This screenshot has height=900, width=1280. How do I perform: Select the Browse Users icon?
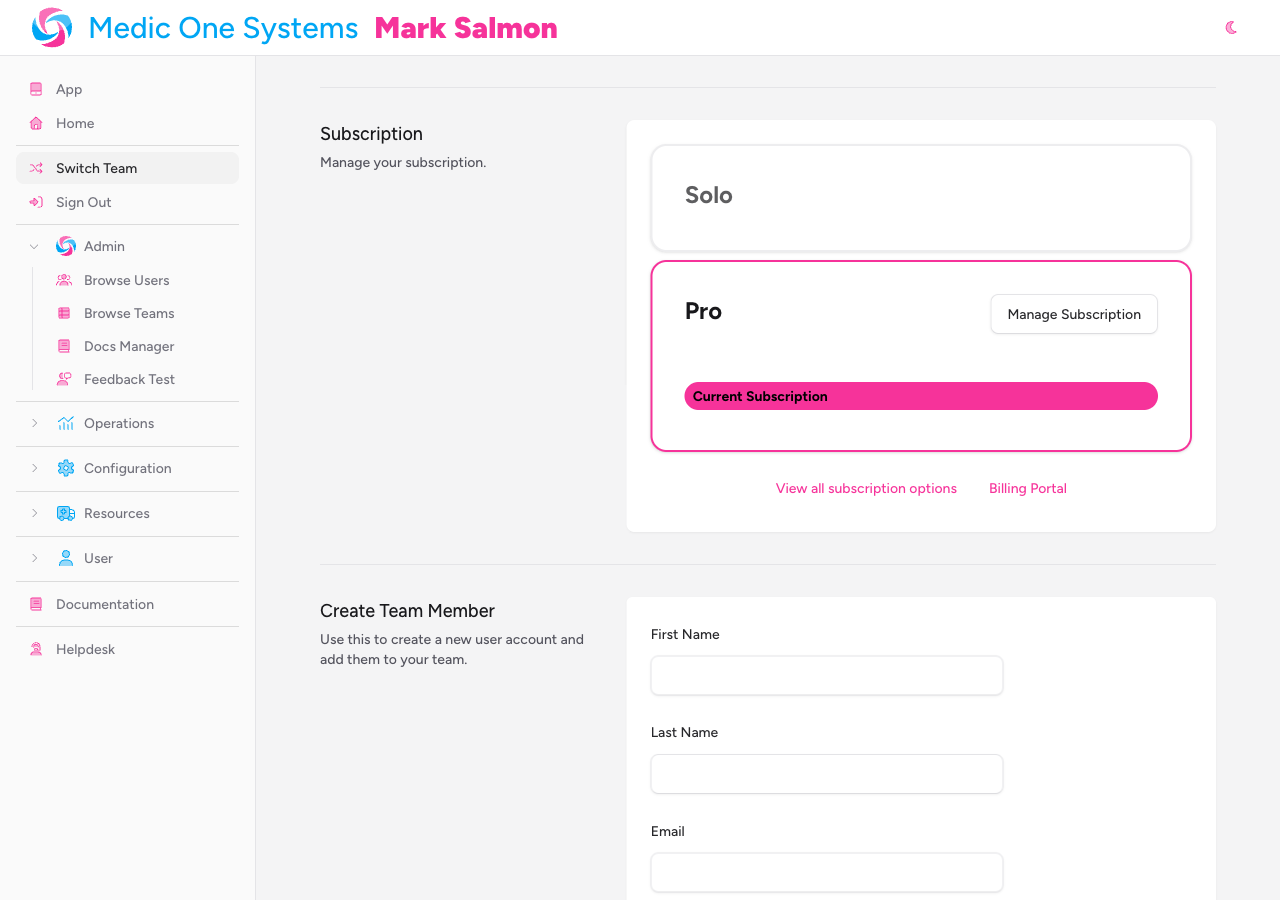(x=63, y=280)
